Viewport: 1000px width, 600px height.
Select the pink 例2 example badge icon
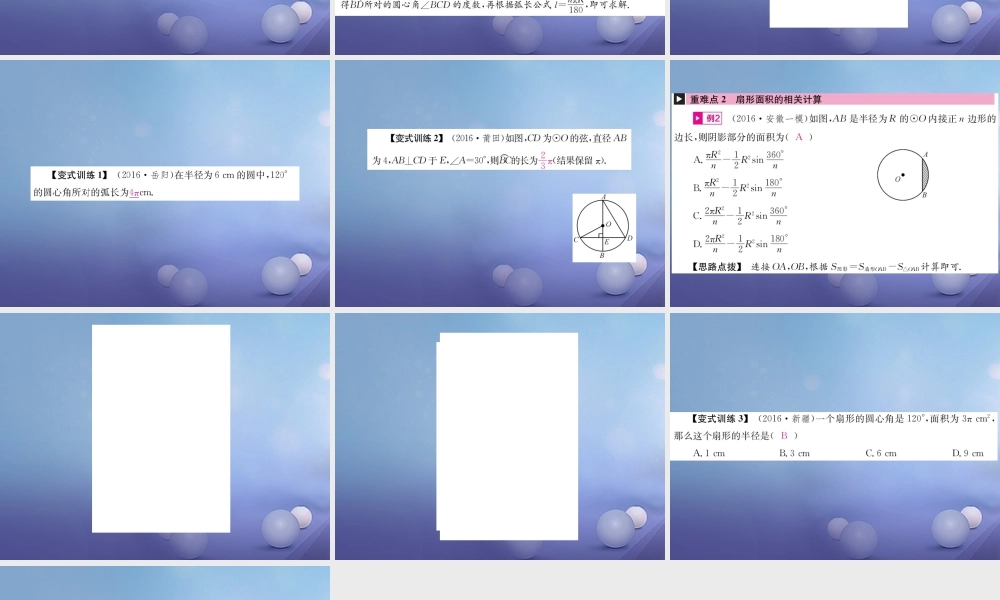pos(706,118)
